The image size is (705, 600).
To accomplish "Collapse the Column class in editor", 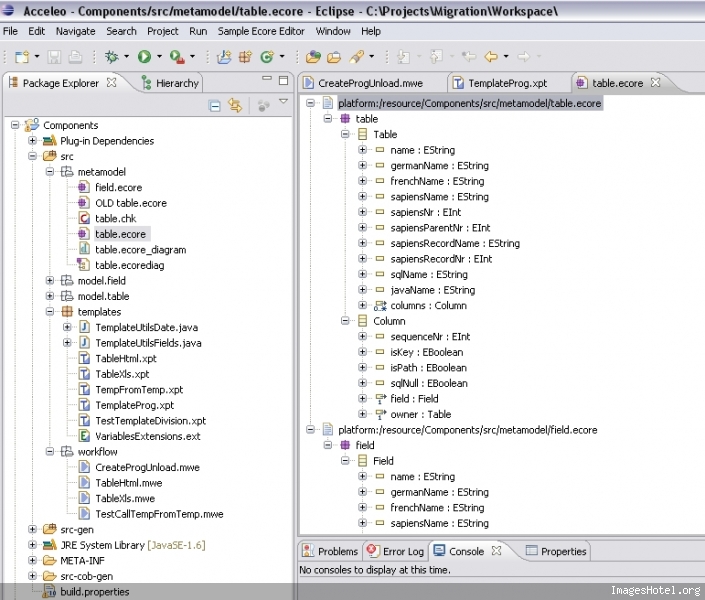I will tap(345, 321).
